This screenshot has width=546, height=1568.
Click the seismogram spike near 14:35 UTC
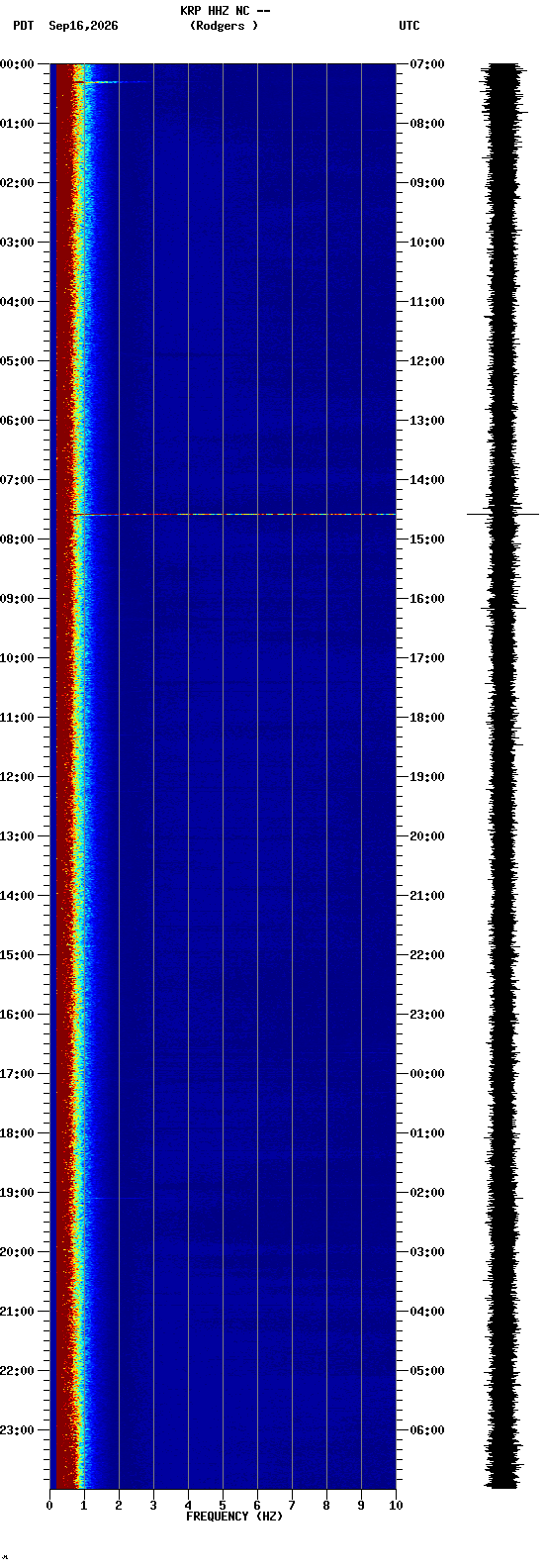pyautogui.click(x=503, y=514)
